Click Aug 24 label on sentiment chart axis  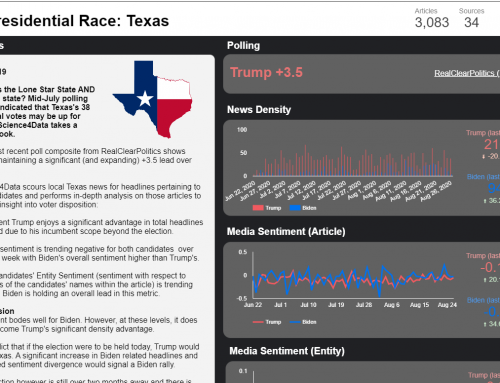point(447,305)
